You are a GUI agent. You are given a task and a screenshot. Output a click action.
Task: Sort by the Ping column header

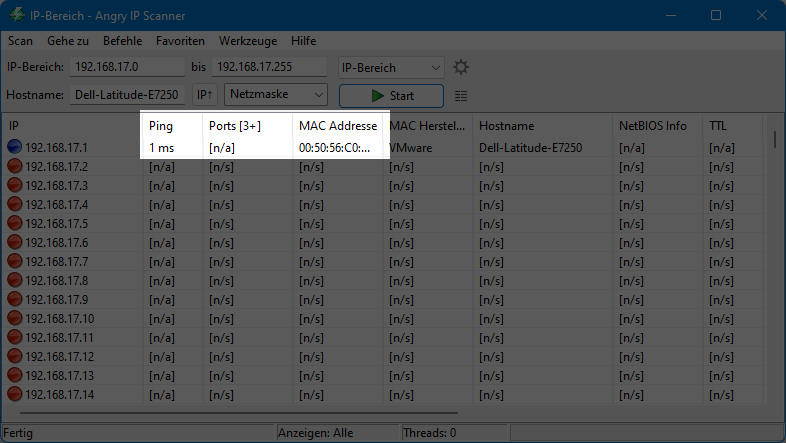170,126
